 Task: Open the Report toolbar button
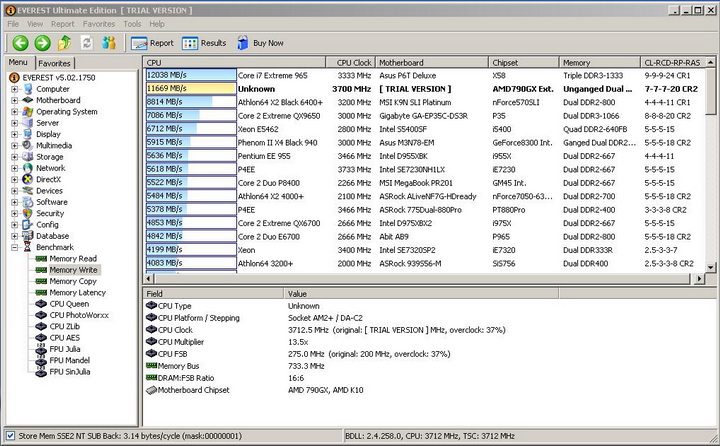click(x=152, y=43)
